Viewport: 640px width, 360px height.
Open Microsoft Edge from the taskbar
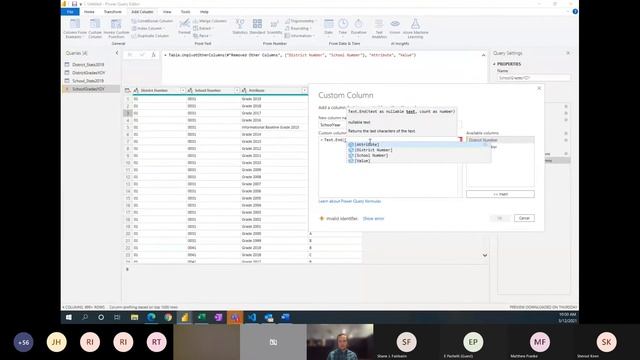(151, 317)
